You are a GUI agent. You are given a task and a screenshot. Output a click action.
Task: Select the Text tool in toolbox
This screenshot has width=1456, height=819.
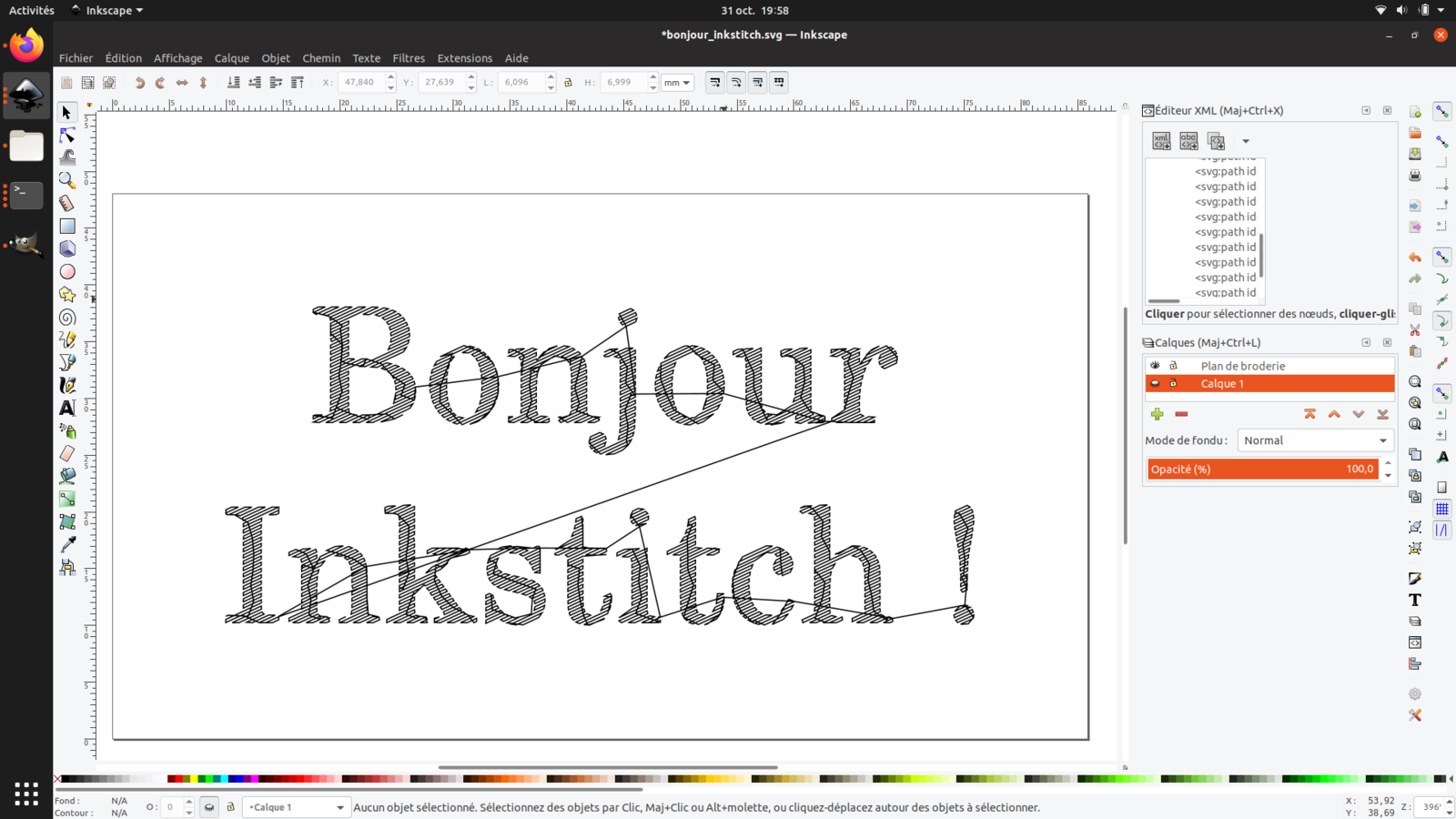tap(67, 409)
